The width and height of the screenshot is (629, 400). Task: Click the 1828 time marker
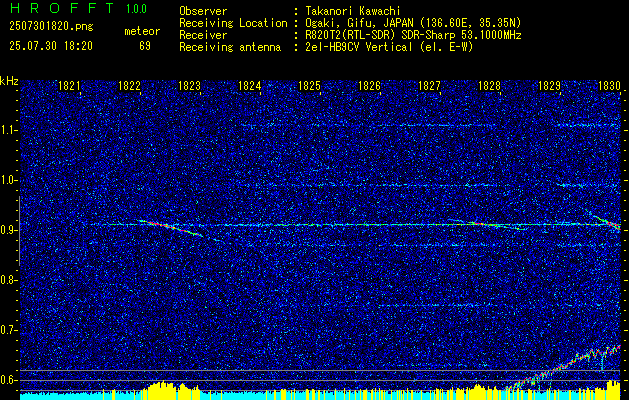coord(489,86)
